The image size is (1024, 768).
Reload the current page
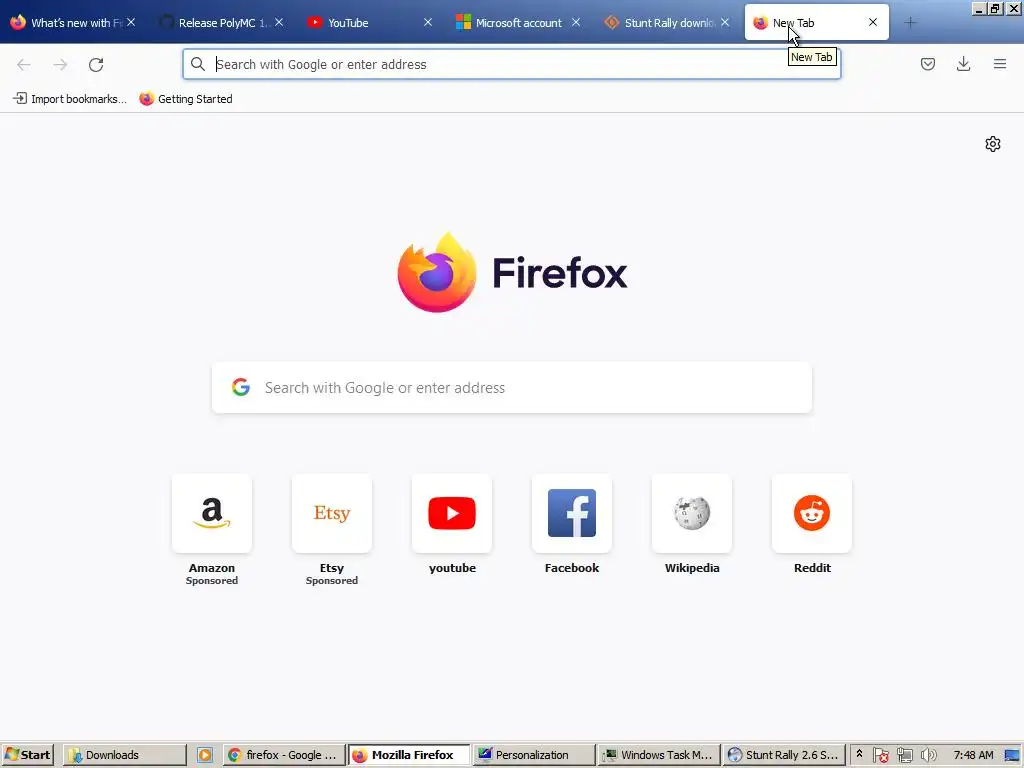point(96,65)
